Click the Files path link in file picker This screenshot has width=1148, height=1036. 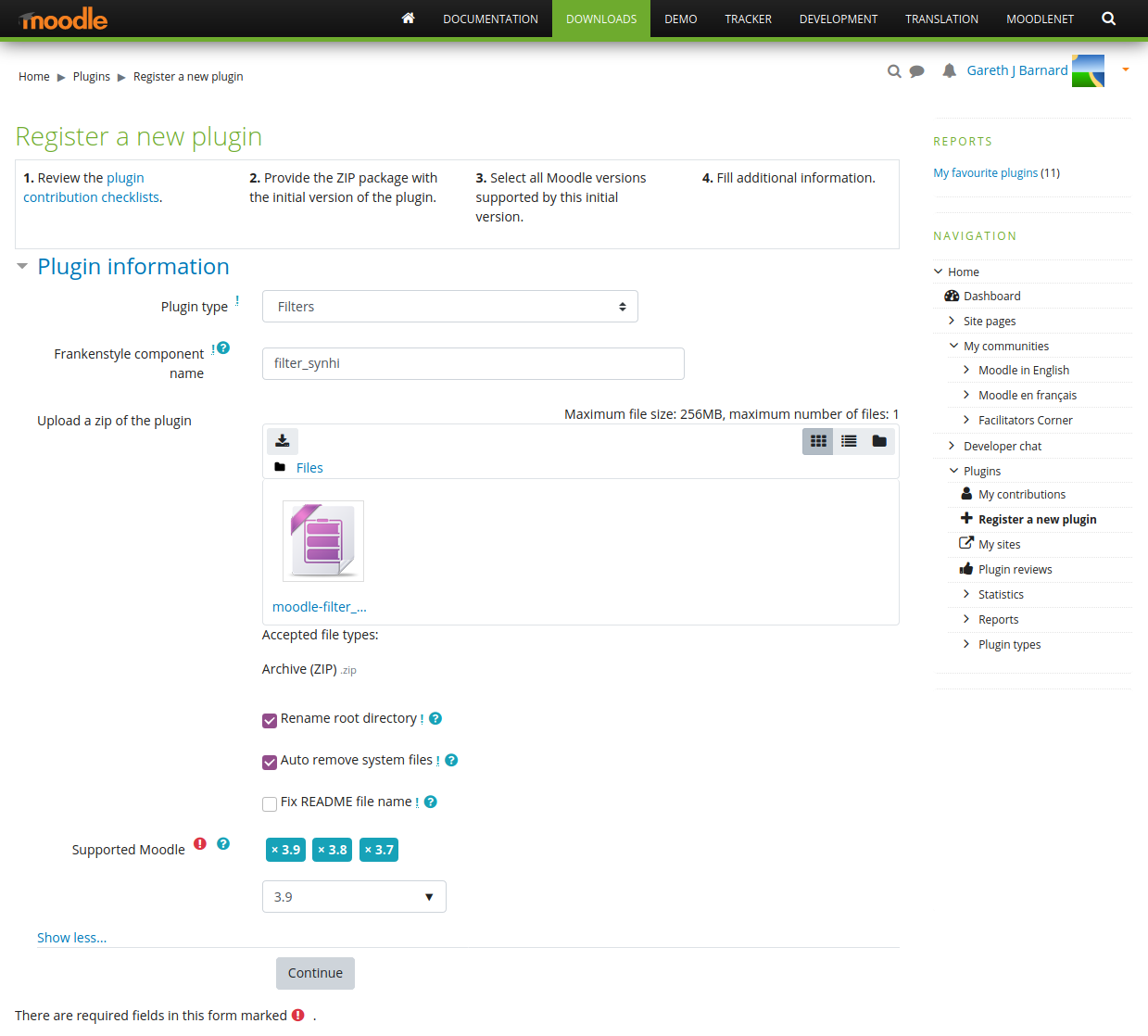pyautogui.click(x=309, y=468)
